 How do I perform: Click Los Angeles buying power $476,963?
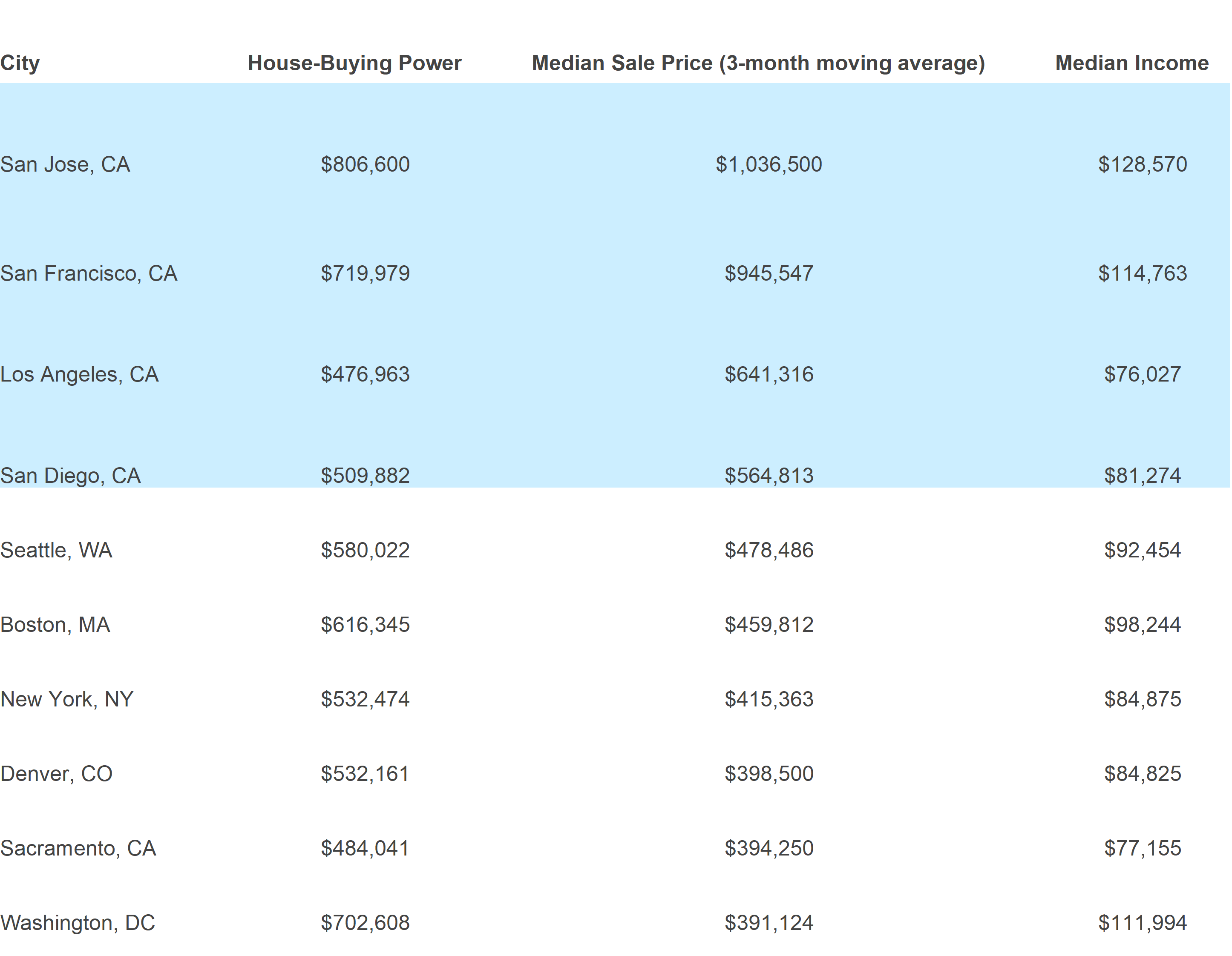tap(365, 374)
